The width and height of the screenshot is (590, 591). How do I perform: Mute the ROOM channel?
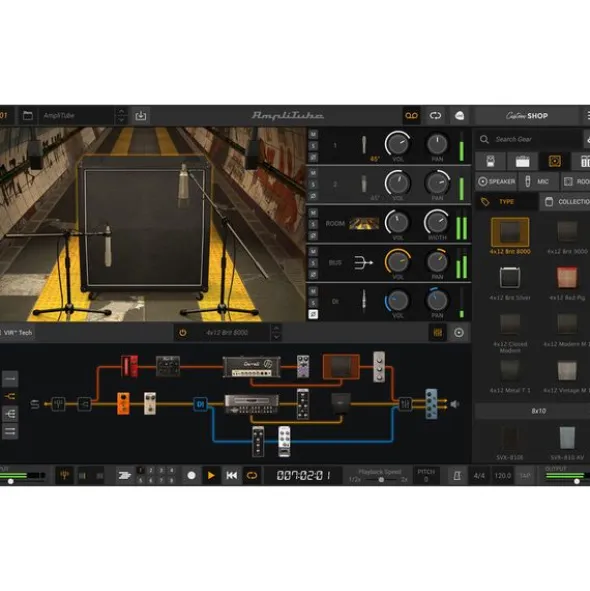point(313,213)
